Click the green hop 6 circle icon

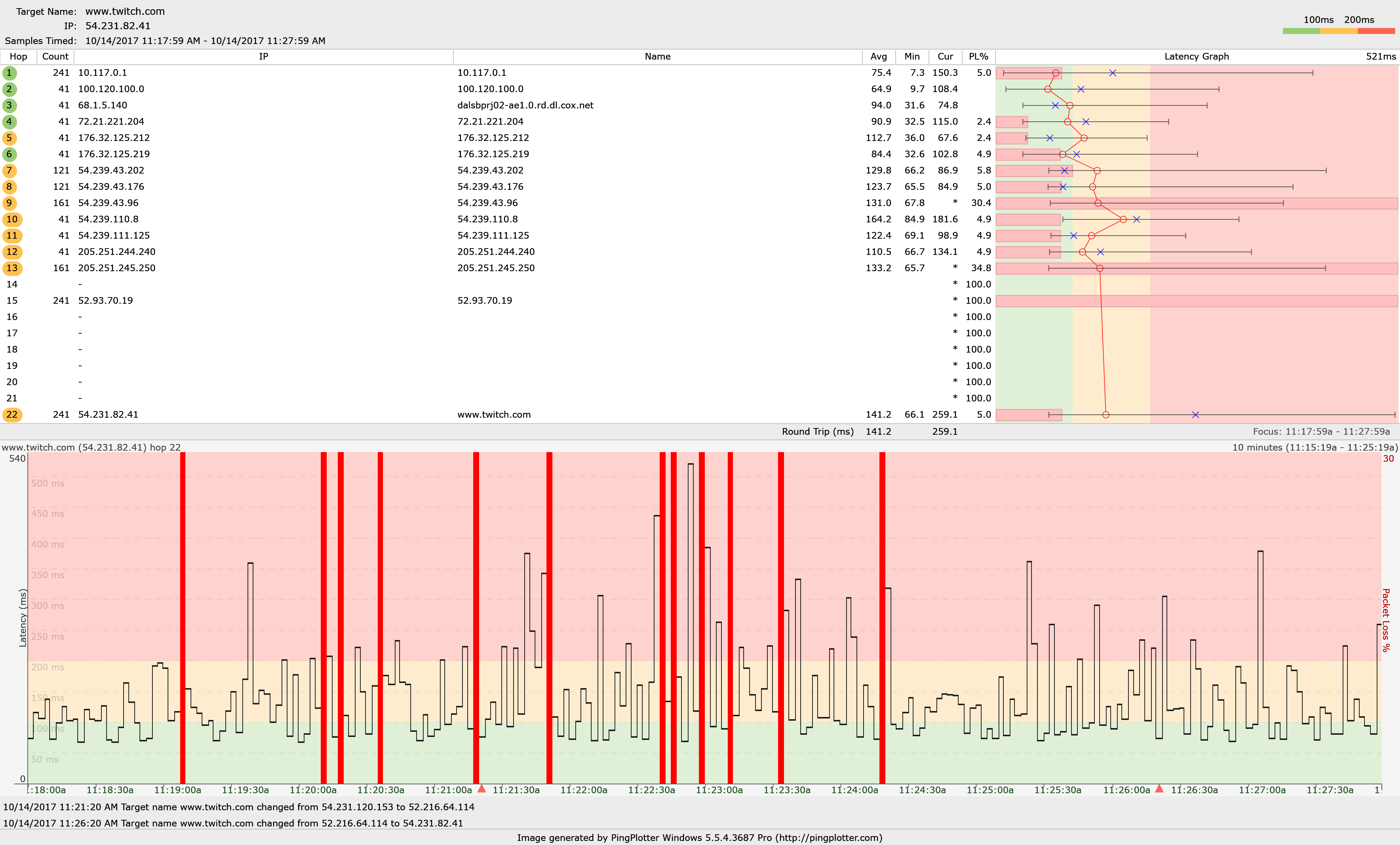point(9,154)
